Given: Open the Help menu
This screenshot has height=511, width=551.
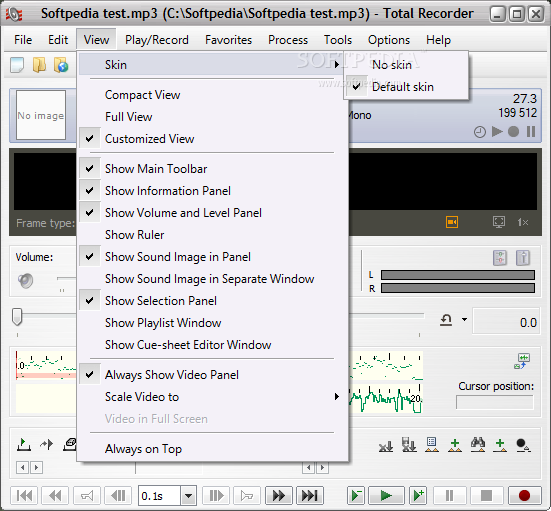Looking at the screenshot, I should click(438, 40).
